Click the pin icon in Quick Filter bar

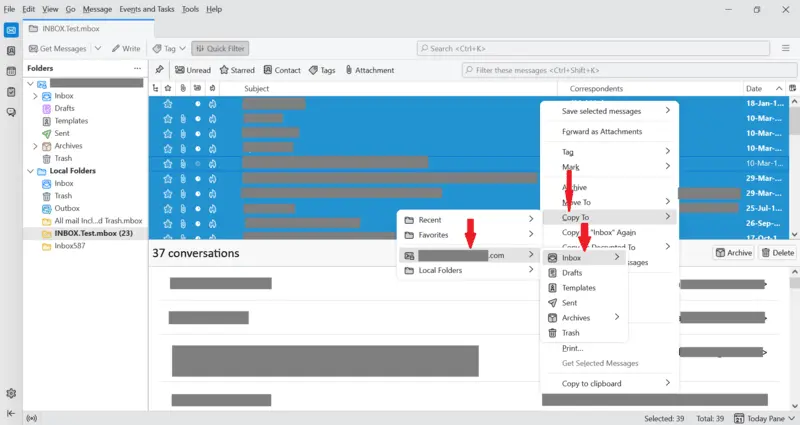tap(159, 70)
